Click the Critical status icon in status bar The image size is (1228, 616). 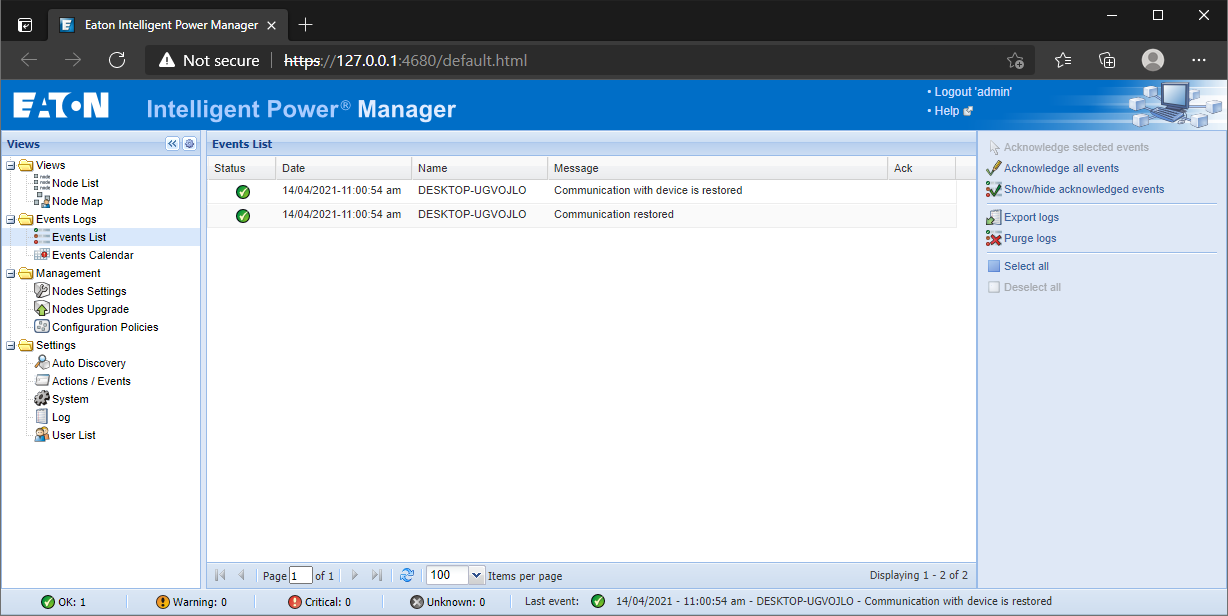(294, 602)
